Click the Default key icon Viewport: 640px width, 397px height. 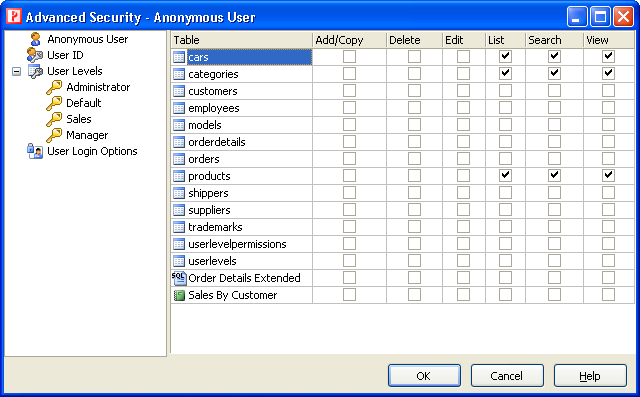click(54, 103)
